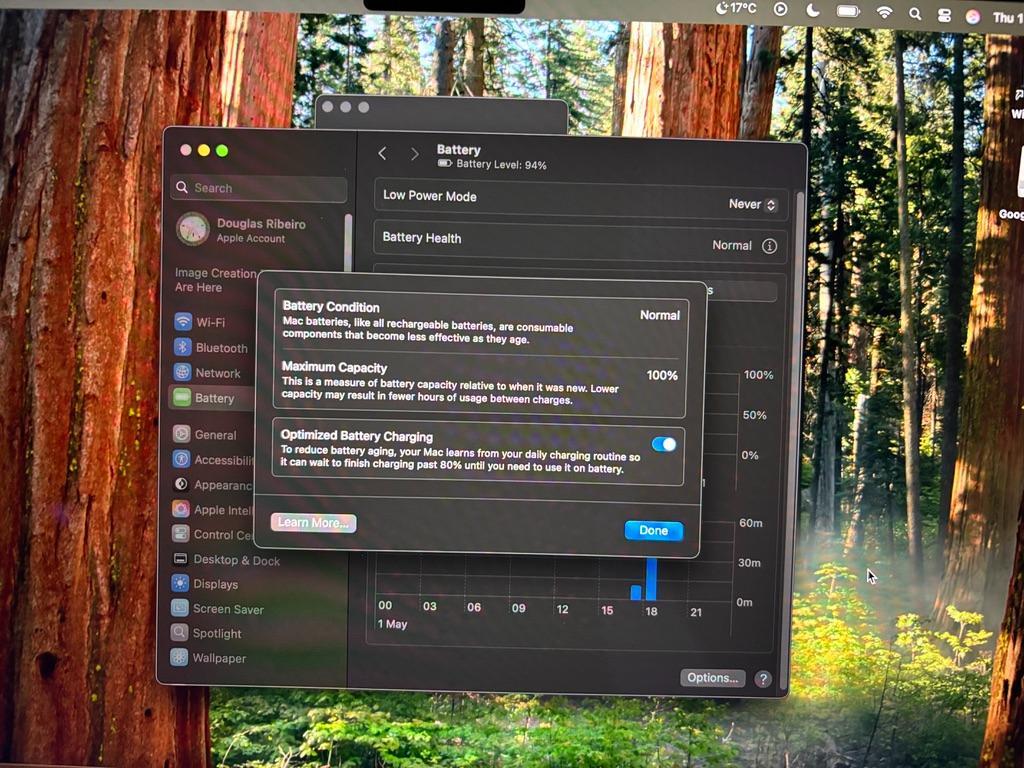Click the Options... button
The height and width of the screenshot is (768, 1024).
coord(712,678)
